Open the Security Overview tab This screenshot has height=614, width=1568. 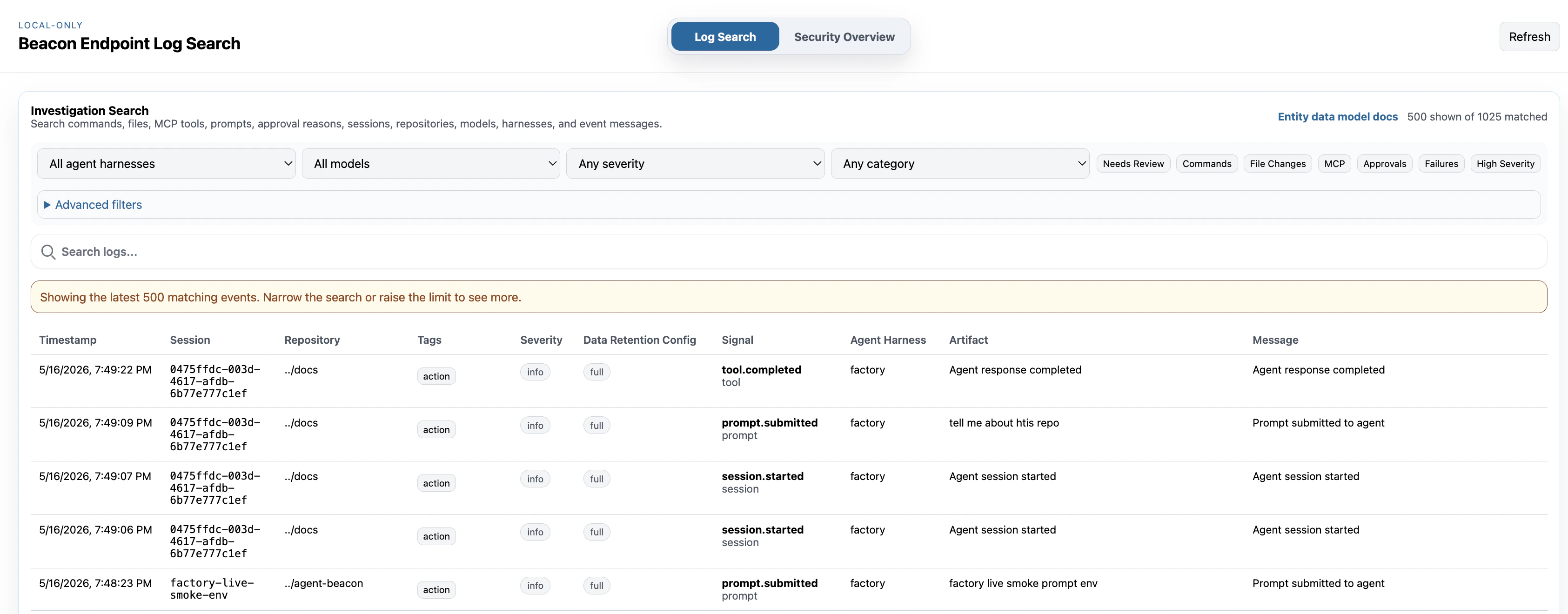pyautogui.click(x=844, y=36)
